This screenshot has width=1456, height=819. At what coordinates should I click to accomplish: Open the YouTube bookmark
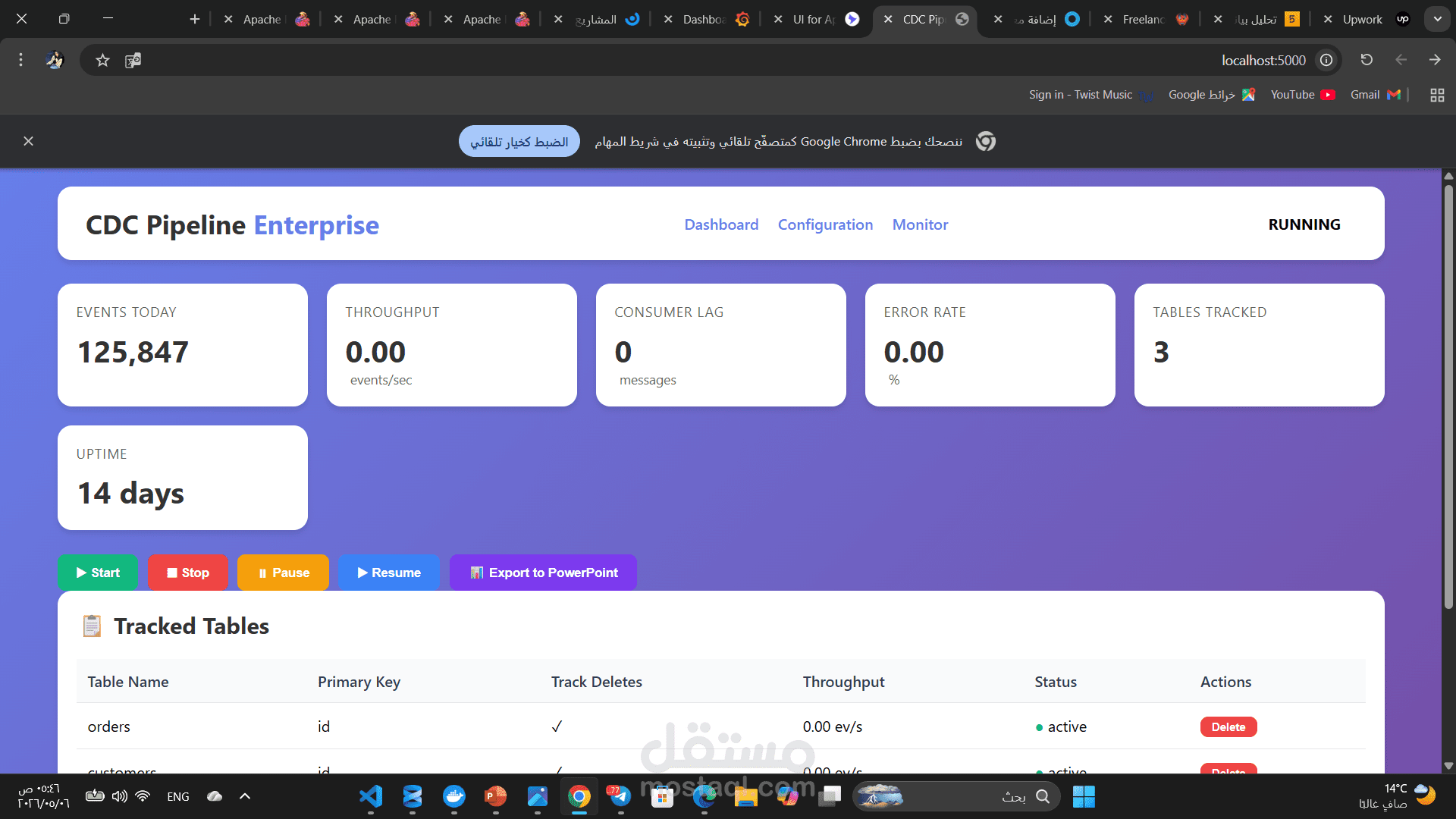[1303, 95]
